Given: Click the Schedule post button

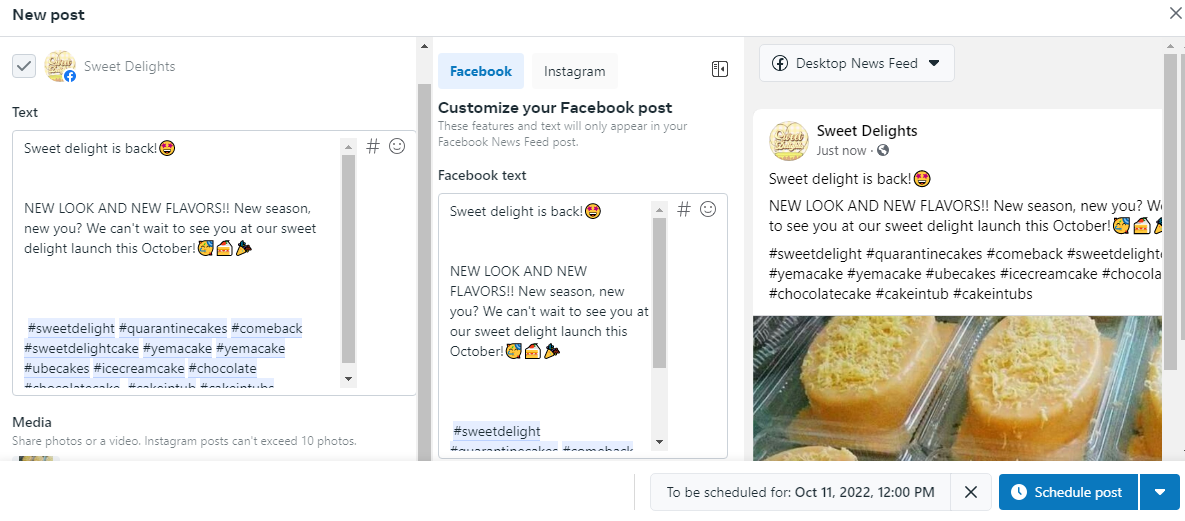Looking at the screenshot, I should 1068,492.
